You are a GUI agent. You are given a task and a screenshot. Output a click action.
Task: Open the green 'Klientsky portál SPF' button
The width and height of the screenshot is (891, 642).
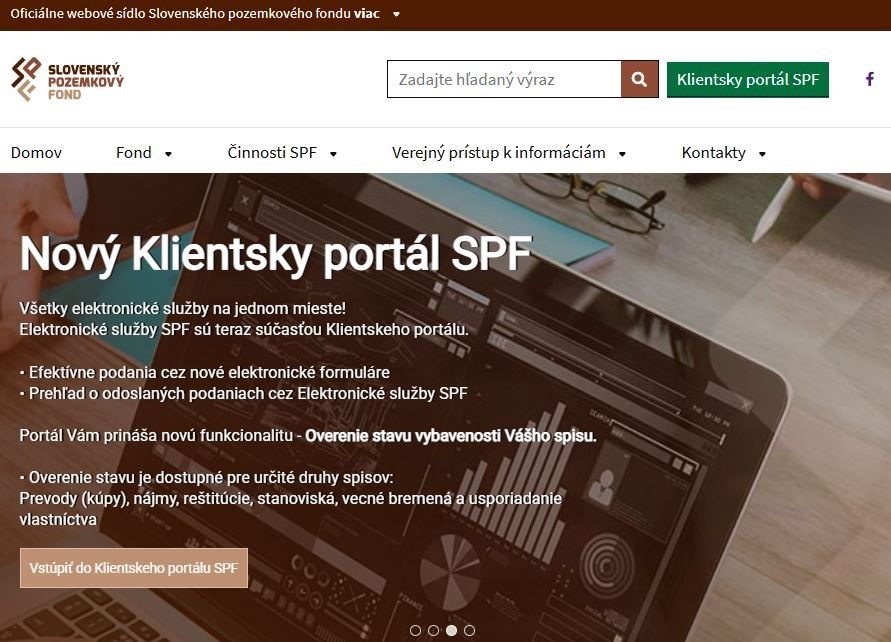(x=747, y=79)
